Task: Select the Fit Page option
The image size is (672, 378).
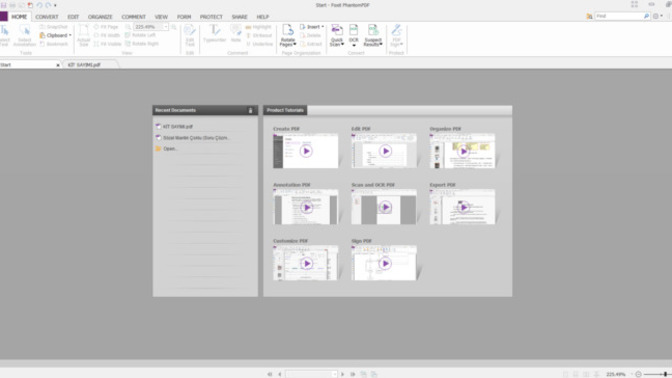Action: click(106, 27)
